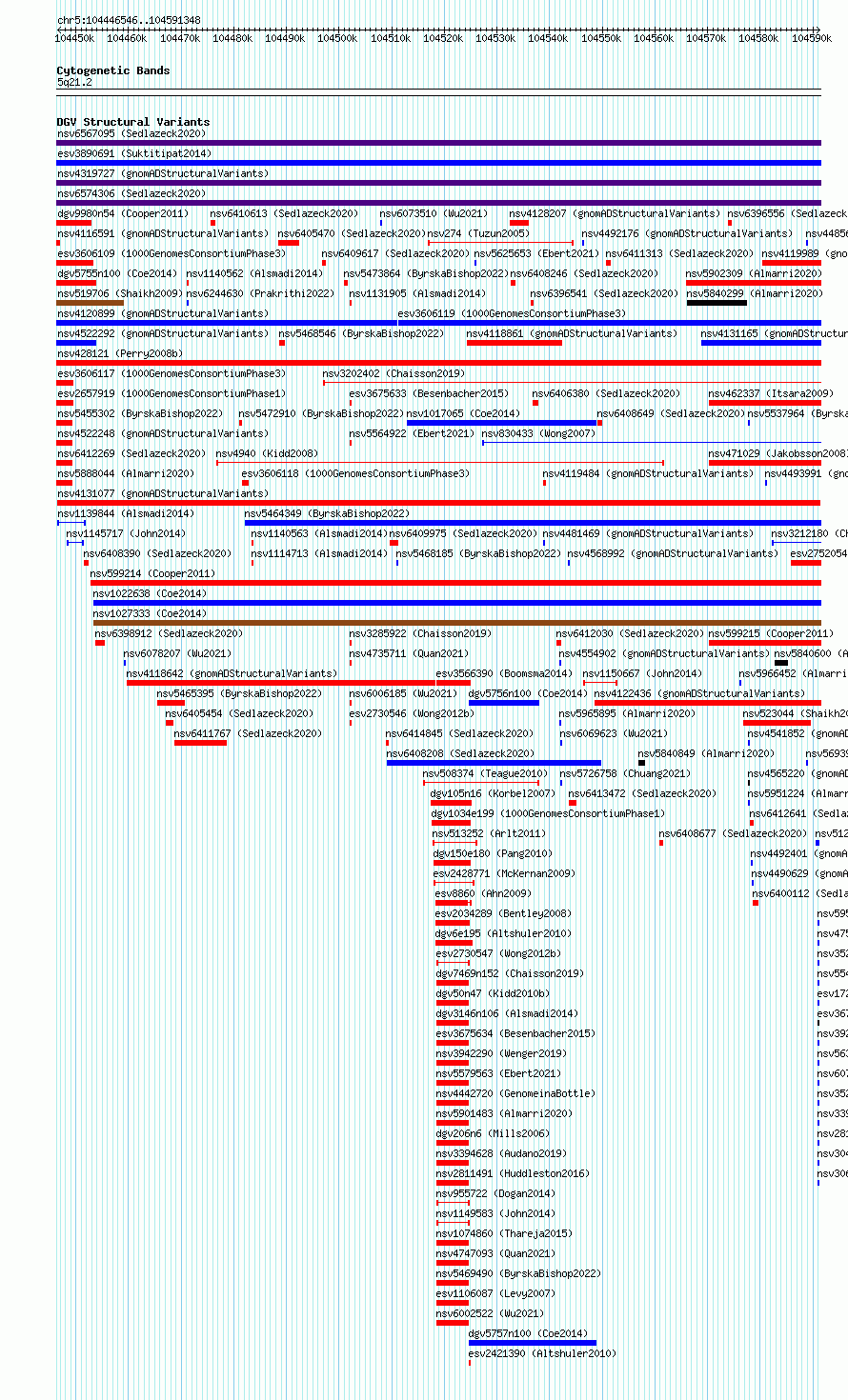Open variant esv2428771 (McKernan2009)
The image size is (848, 1400).
[x=504, y=874]
